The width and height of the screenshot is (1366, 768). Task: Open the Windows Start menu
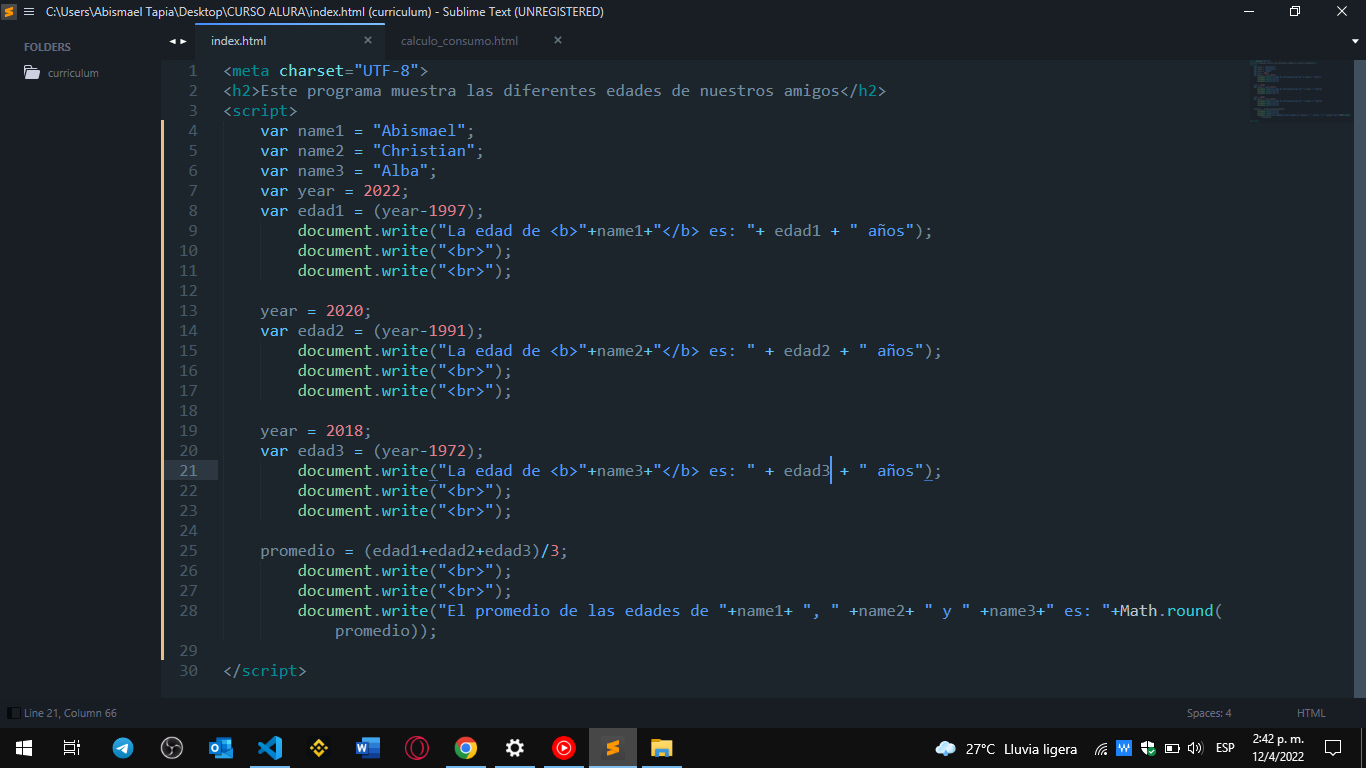click(24, 748)
